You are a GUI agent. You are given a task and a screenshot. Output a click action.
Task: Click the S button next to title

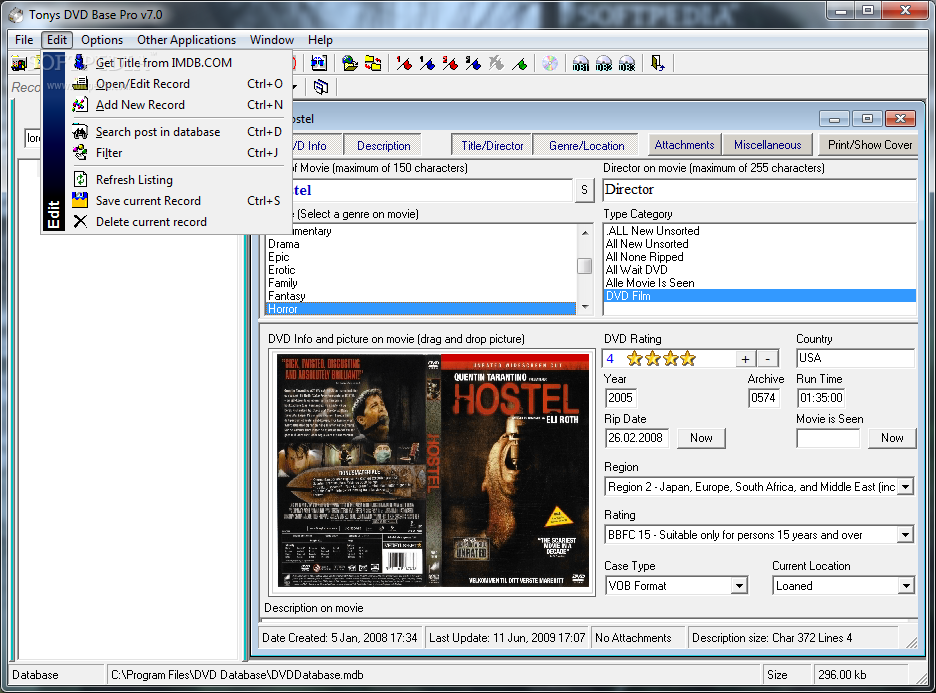point(584,190)
